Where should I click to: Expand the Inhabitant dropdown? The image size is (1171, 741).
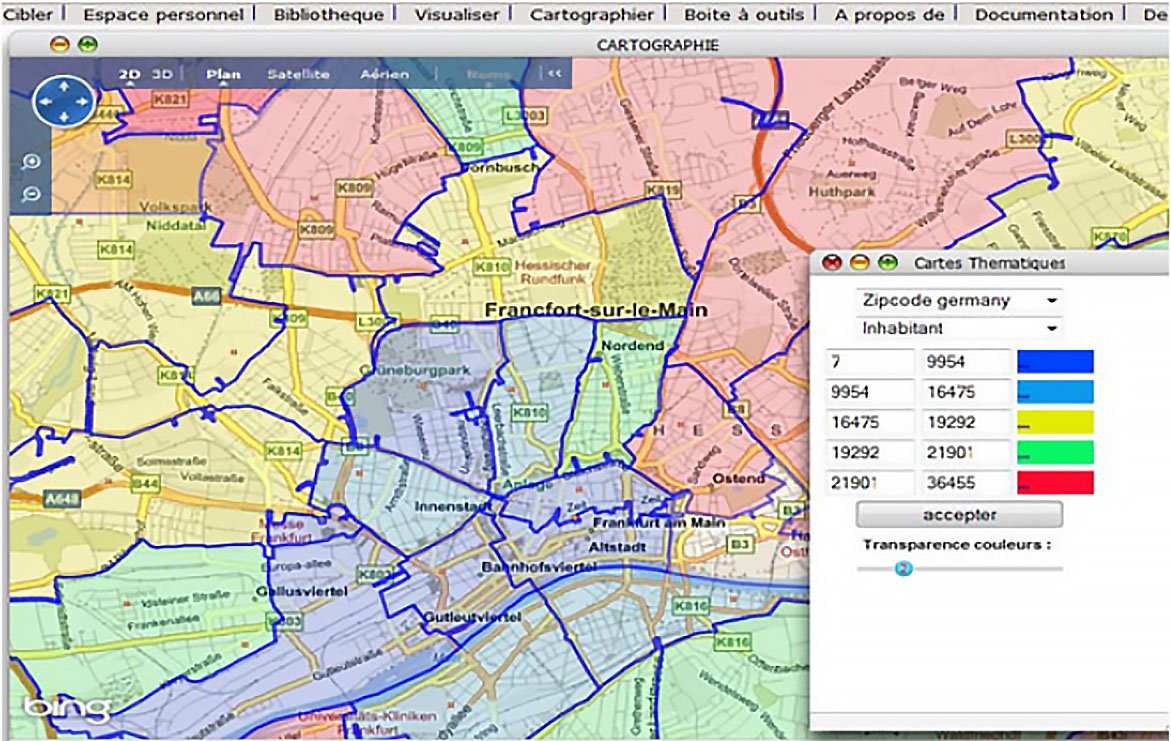pos(959,328)
